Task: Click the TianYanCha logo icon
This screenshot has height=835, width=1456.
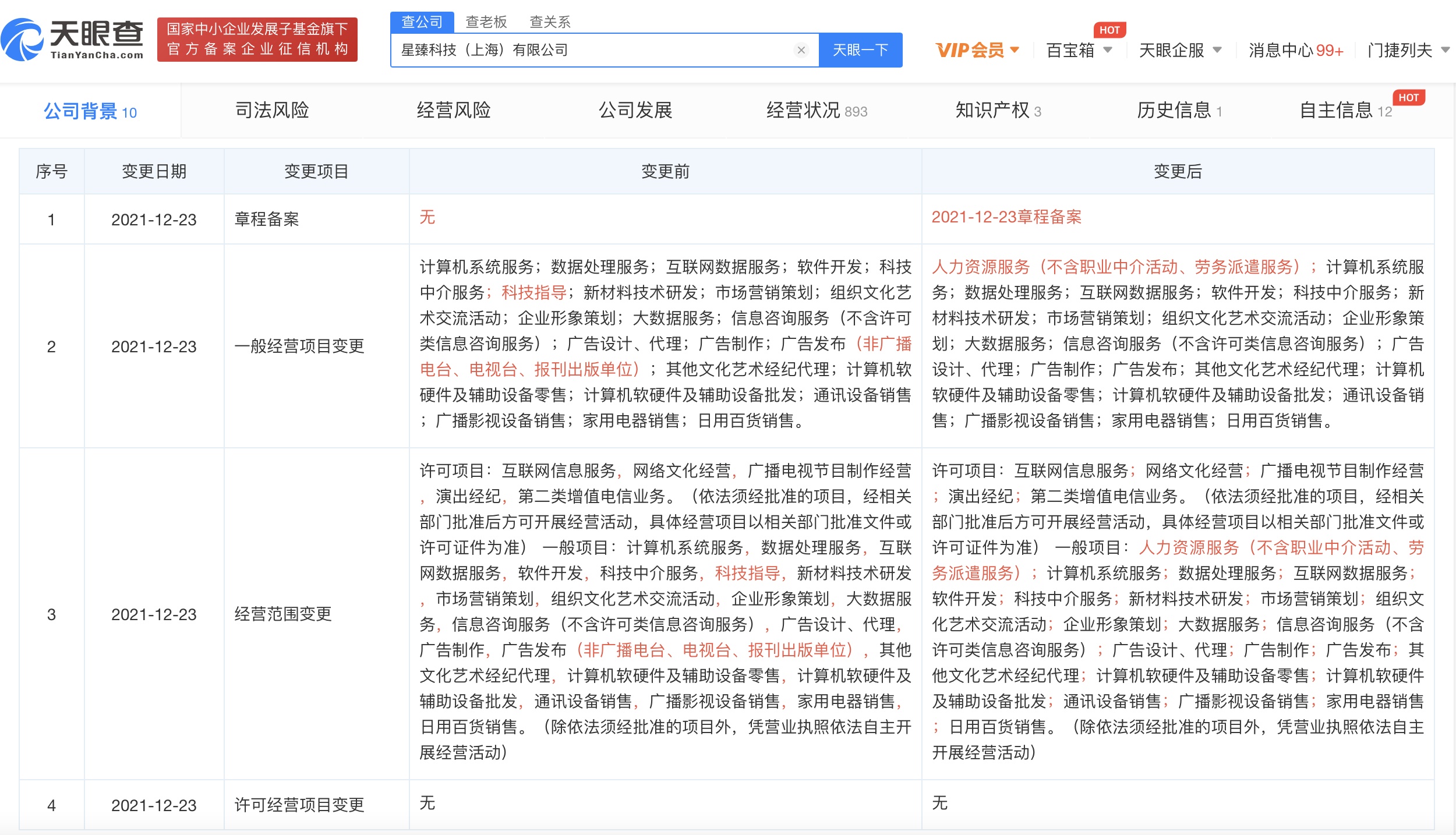Action: pos(22,40)
